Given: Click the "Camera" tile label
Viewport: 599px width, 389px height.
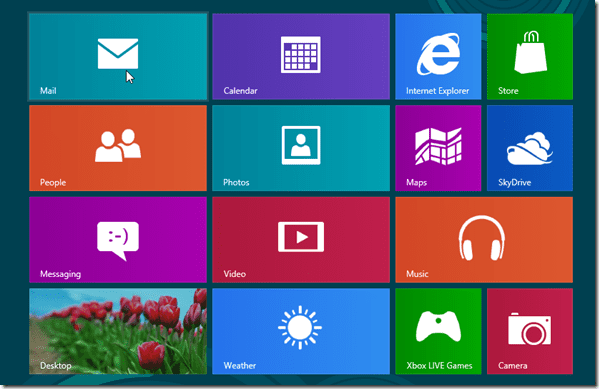Looking at the screenshot, I should tap(512, 366).
